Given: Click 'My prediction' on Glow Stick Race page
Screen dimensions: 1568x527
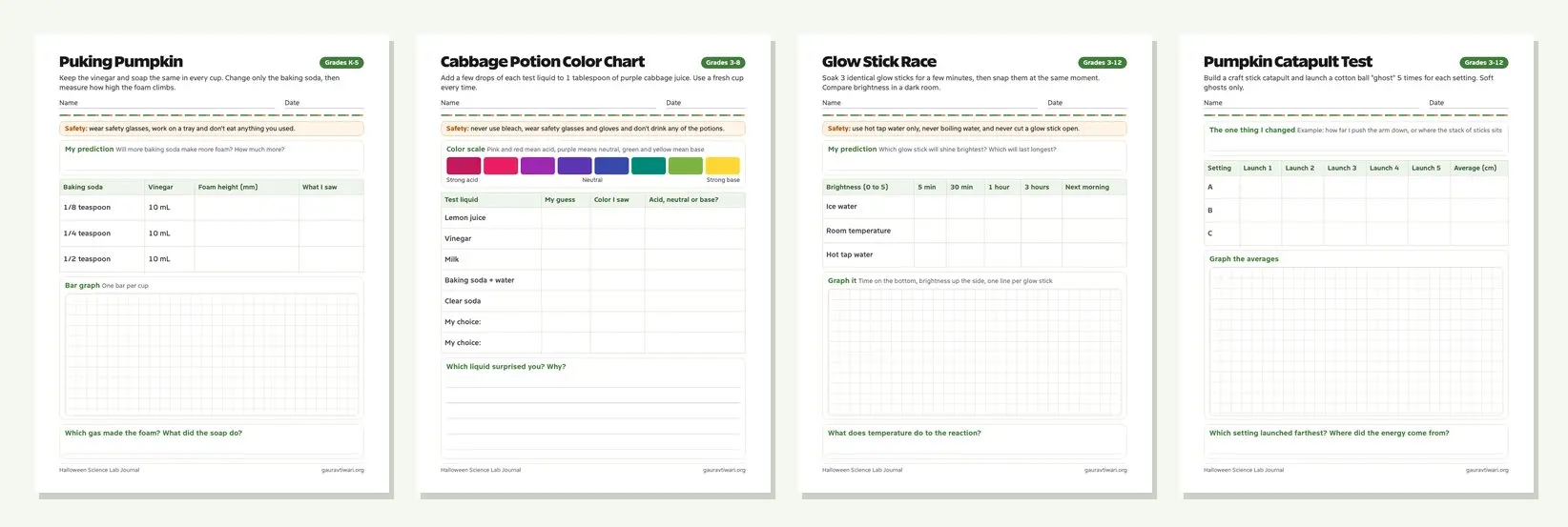Looking at the screenshot, I should click(852, 150).
